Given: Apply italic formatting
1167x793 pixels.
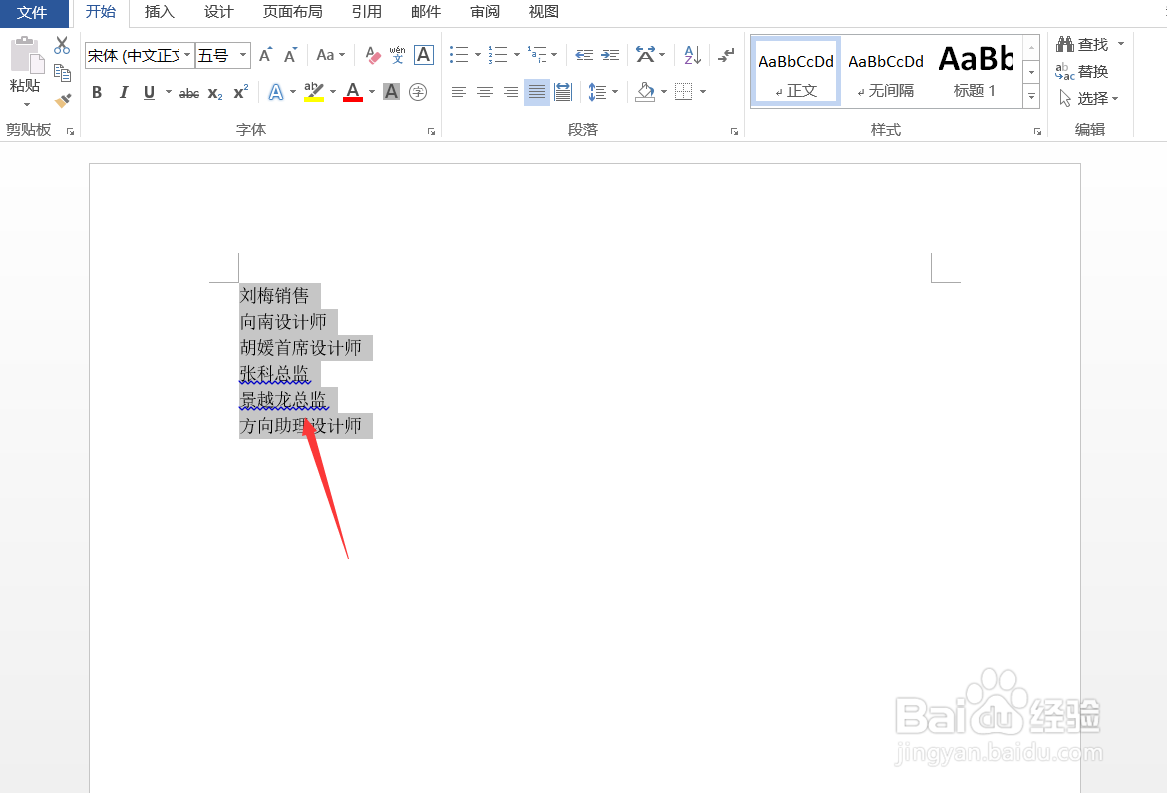Looking at the screenshot, I should click(122, 92).
